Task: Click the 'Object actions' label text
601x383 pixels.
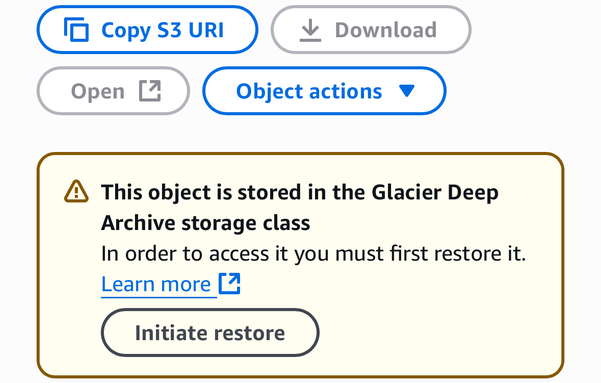Action: pyautogui.click(x=309, y=92)
